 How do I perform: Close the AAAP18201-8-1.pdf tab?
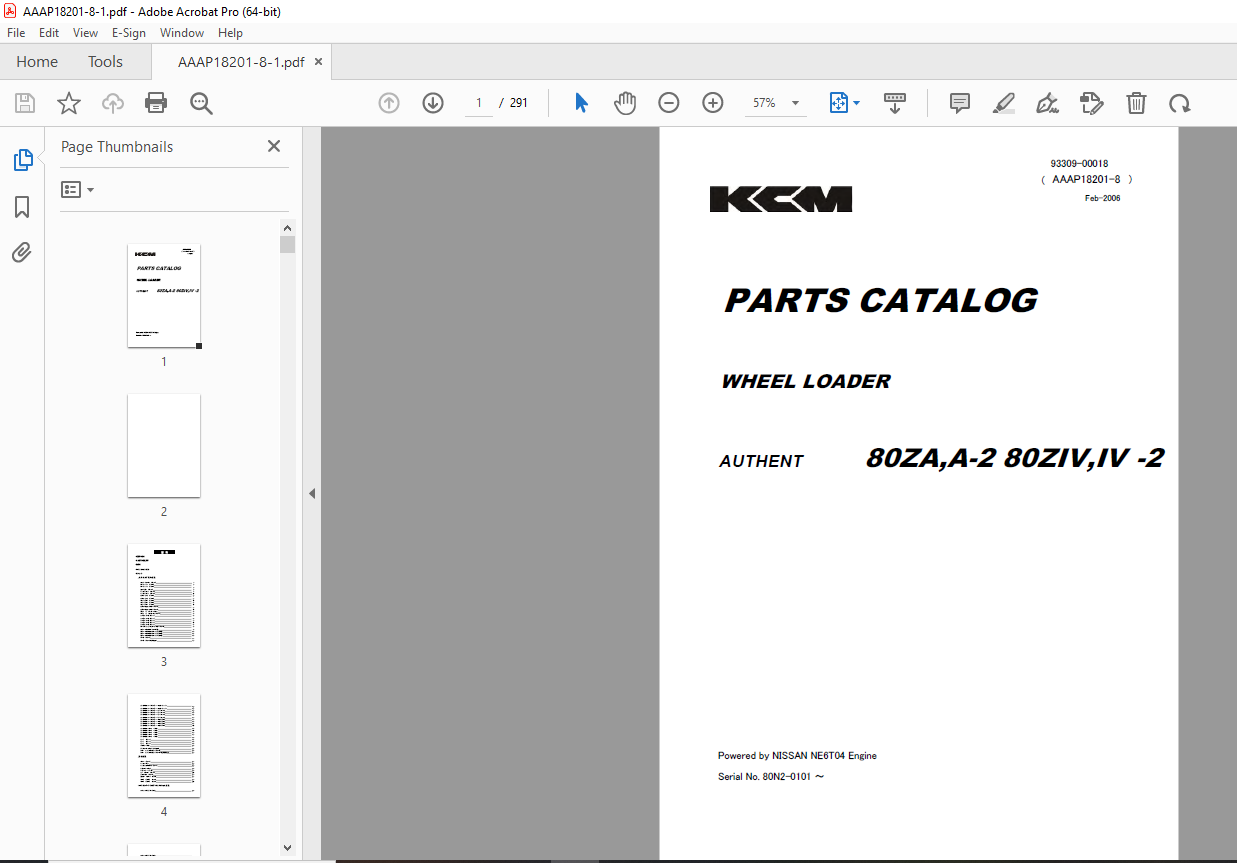click(318, 62)
